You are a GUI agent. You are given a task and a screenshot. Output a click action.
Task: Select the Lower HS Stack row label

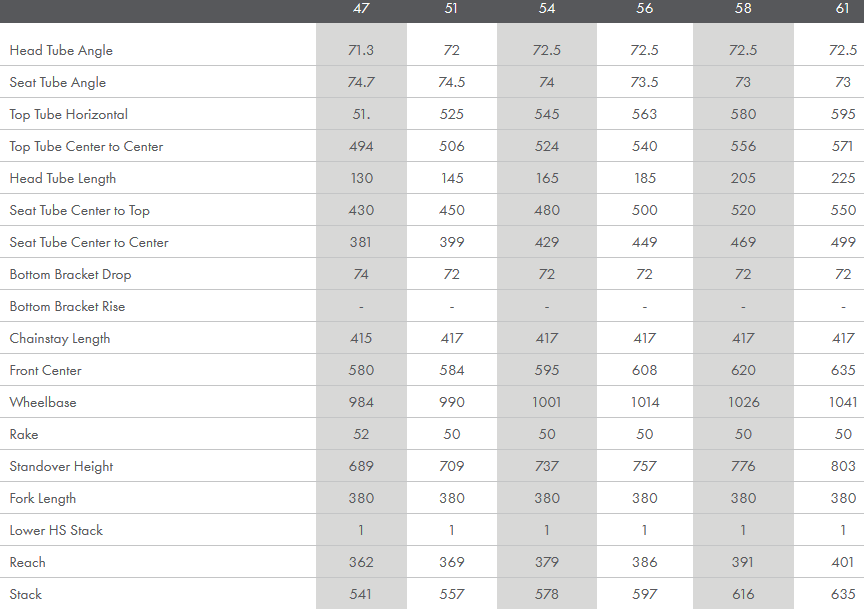pyautogui.click(x=56, y=530)
